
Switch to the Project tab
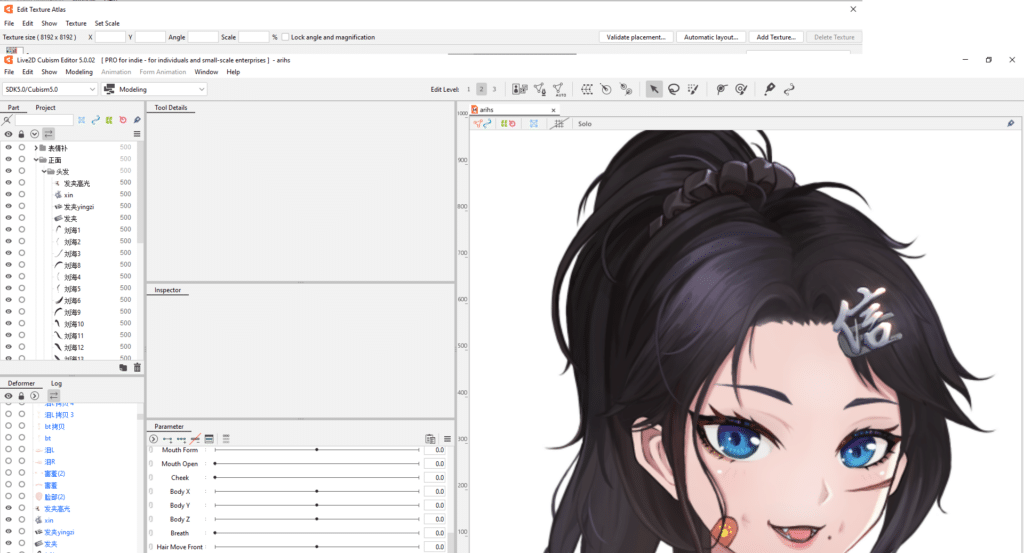[x=46, y=107]
